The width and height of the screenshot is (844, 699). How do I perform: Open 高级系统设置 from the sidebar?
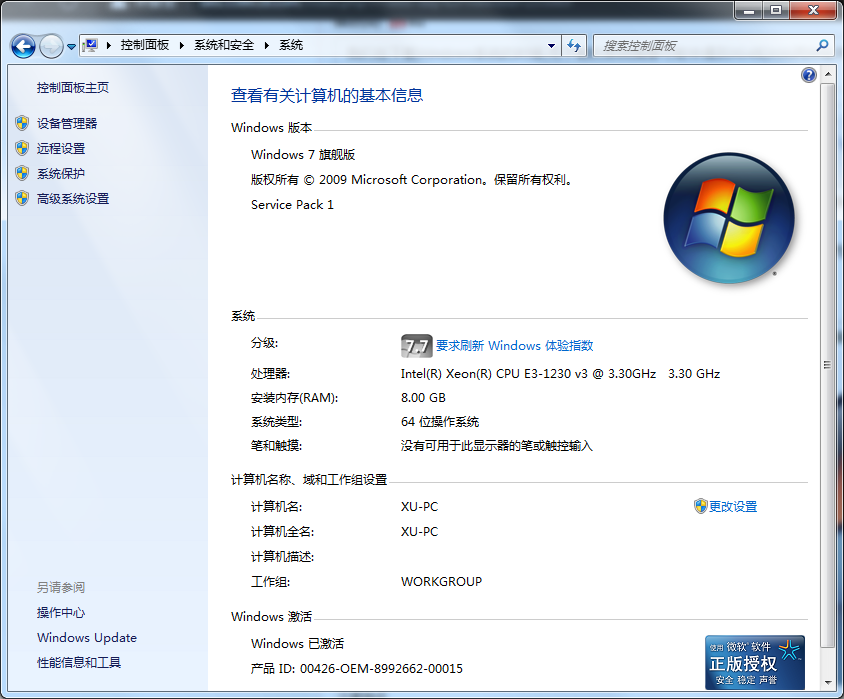pyautogui.click(x=73, y=199)
